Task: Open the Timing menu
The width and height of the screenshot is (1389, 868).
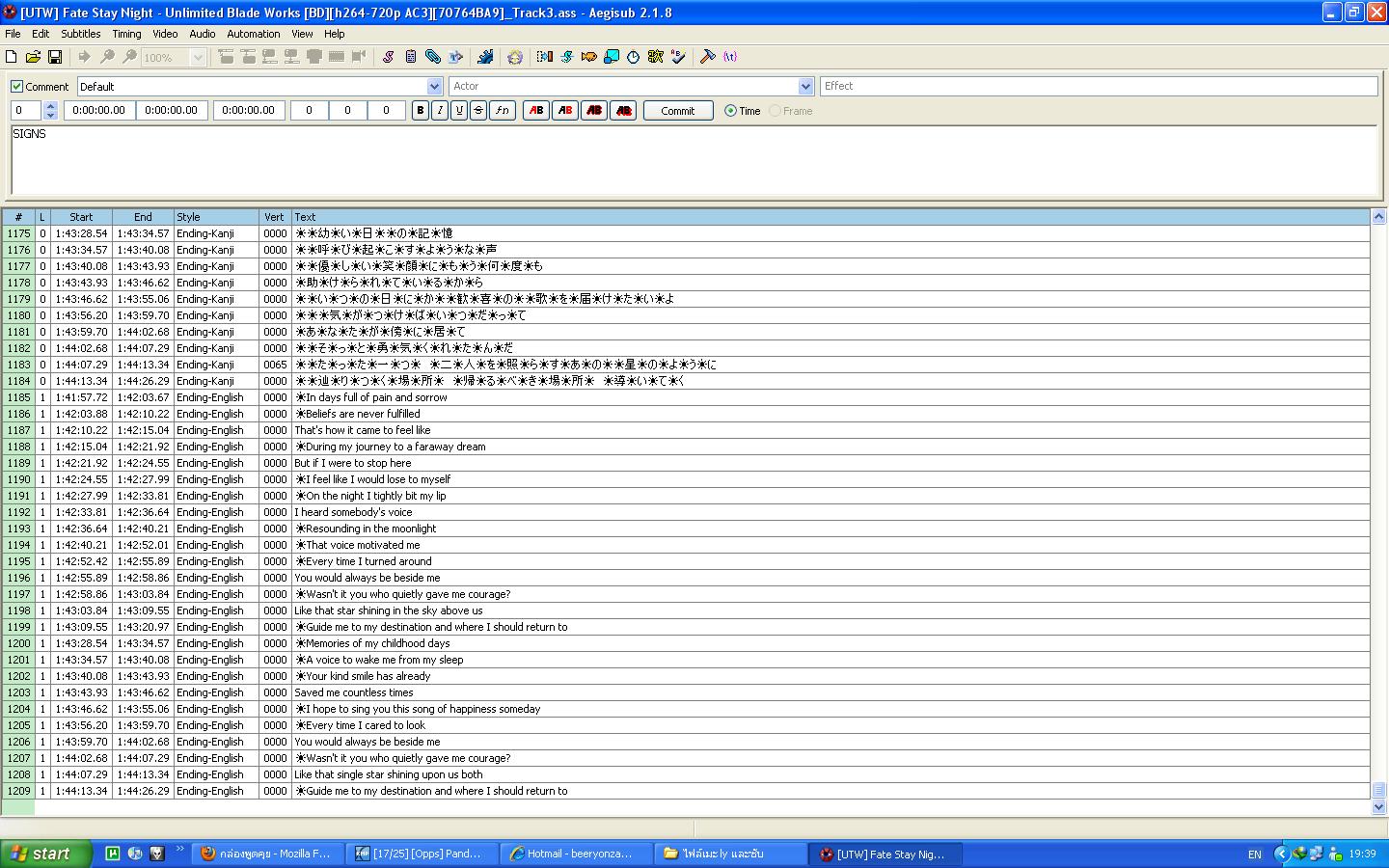Action: 126,34
